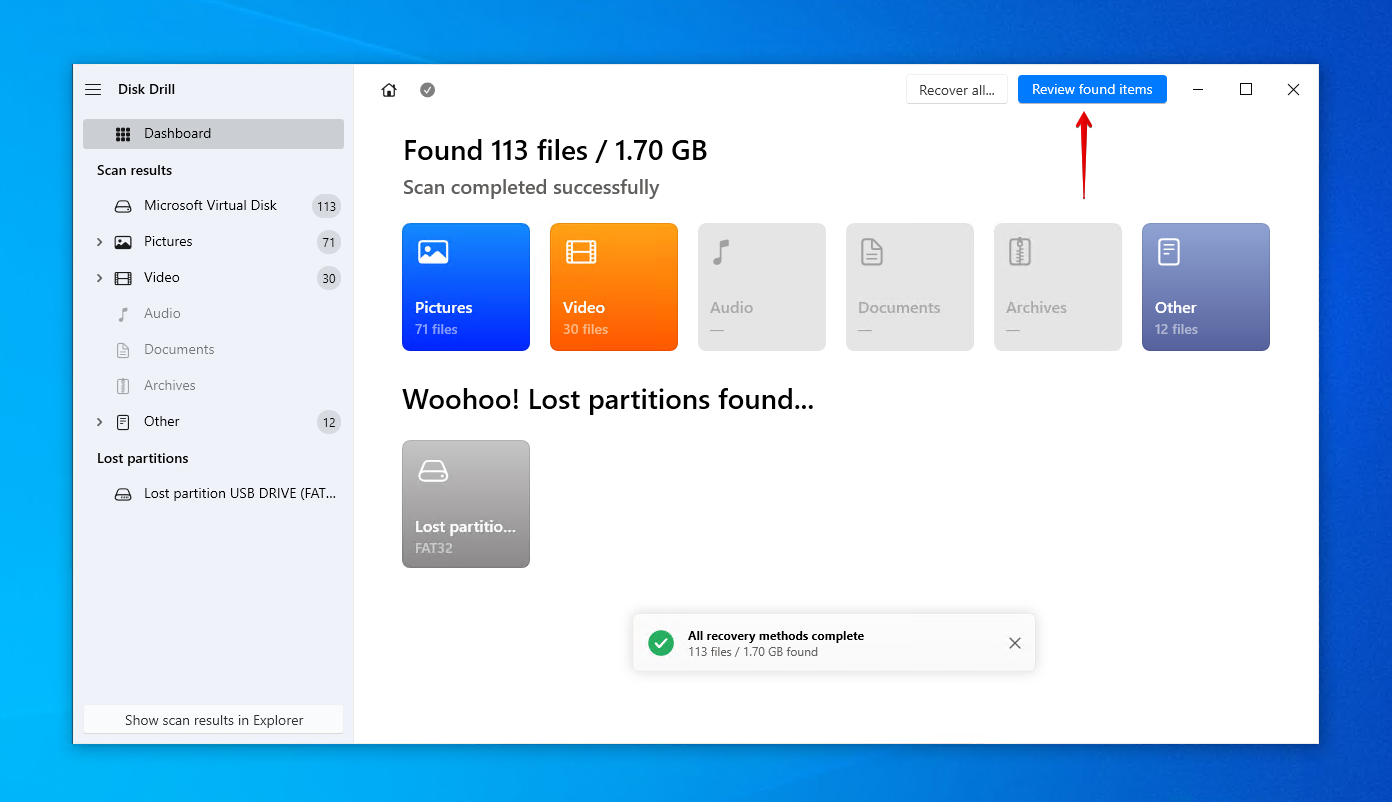Open the Lost partition FAT32 card

click(x=466, y=504)
